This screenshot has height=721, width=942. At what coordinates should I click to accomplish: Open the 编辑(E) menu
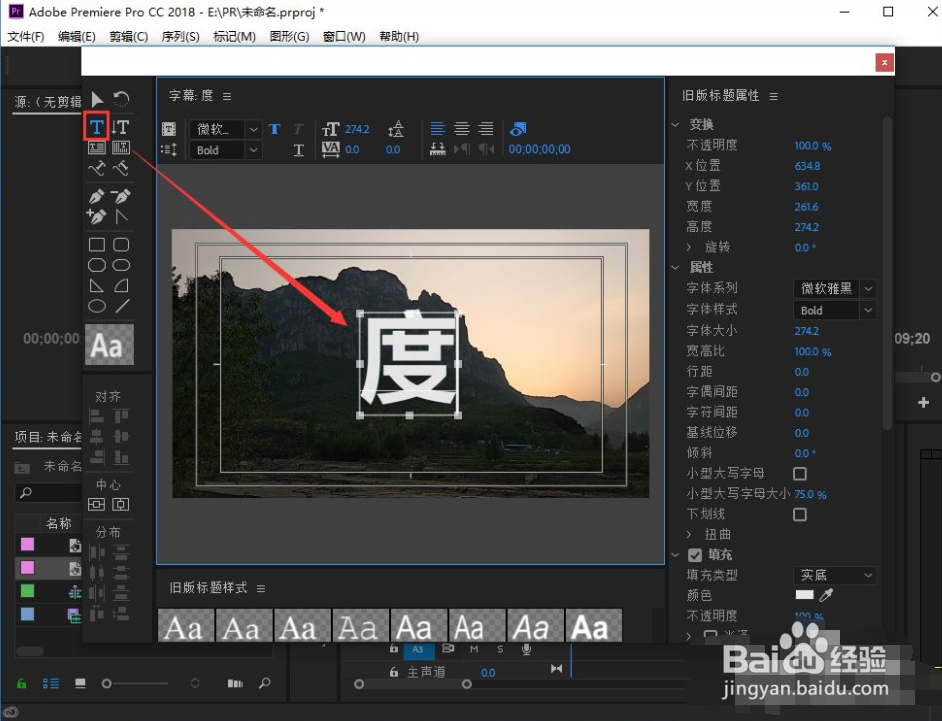click(77, 37)
